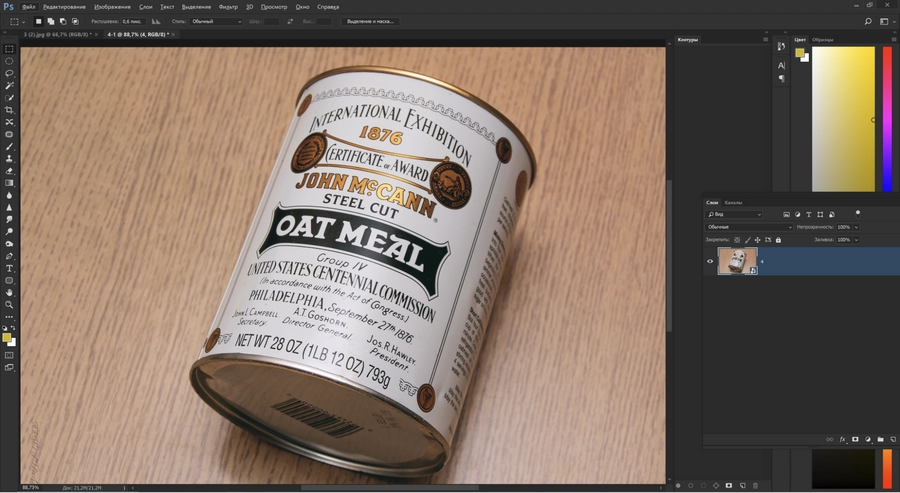Select the Clone Stamp tool
This screenshot has height=493, width=900.
coord(9,159)
